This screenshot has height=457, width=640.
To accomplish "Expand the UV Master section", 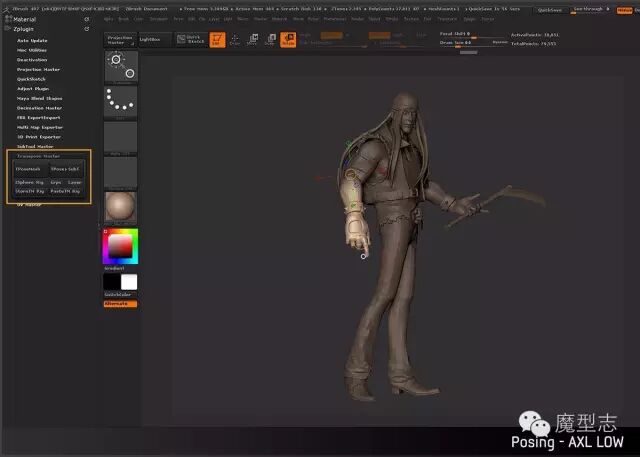I will pos(29,204).
